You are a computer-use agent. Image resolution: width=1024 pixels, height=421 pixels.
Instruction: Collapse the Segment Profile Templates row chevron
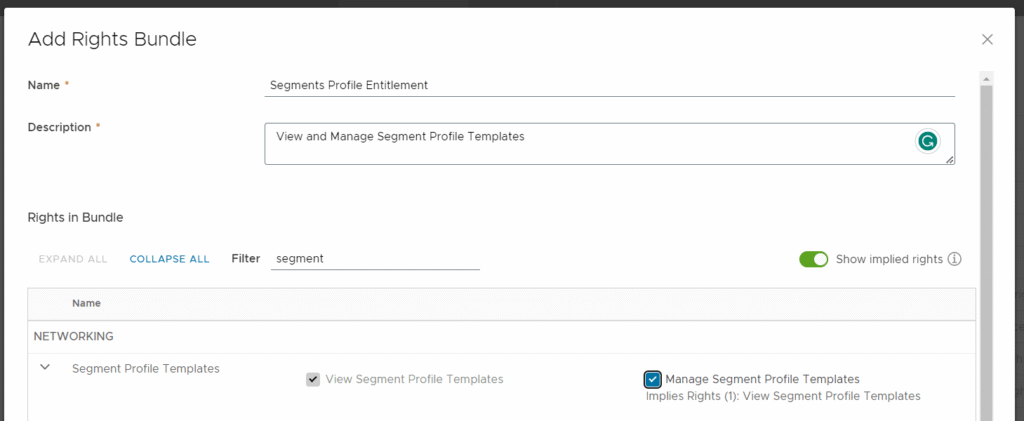pos(45,367)
